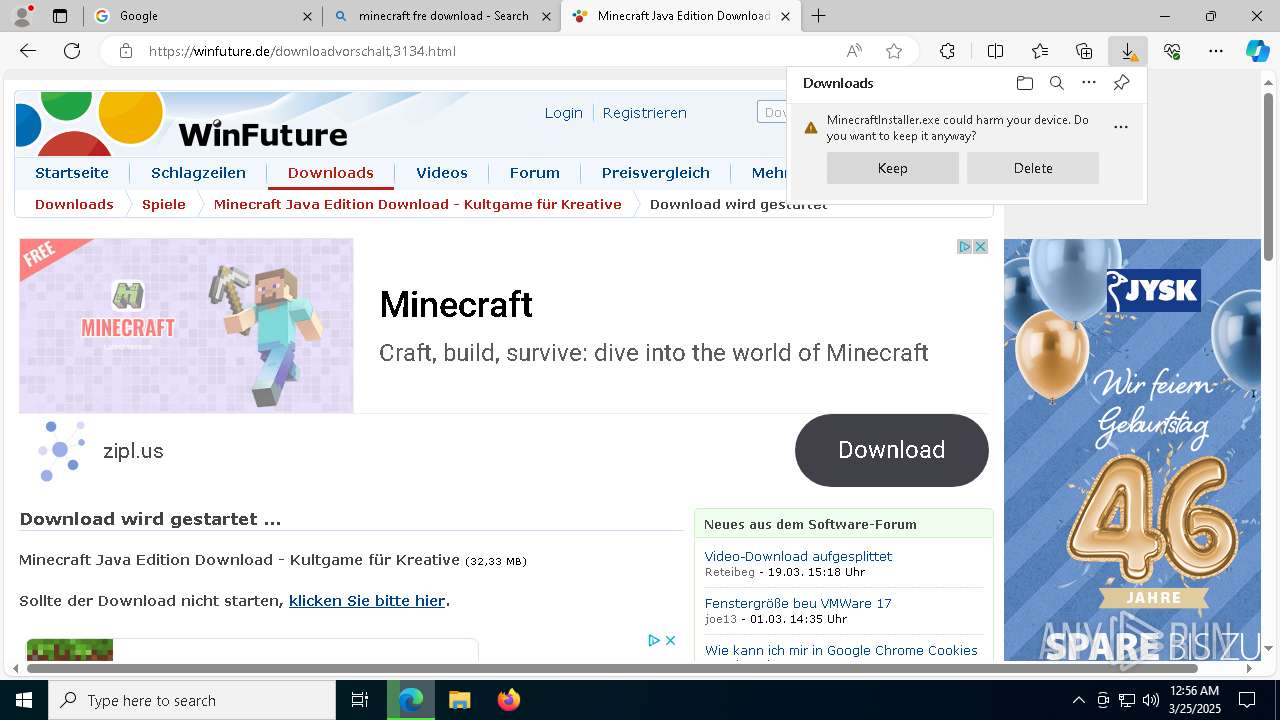
Task: Open the site information lock icon
Action: tap(125, 51)
